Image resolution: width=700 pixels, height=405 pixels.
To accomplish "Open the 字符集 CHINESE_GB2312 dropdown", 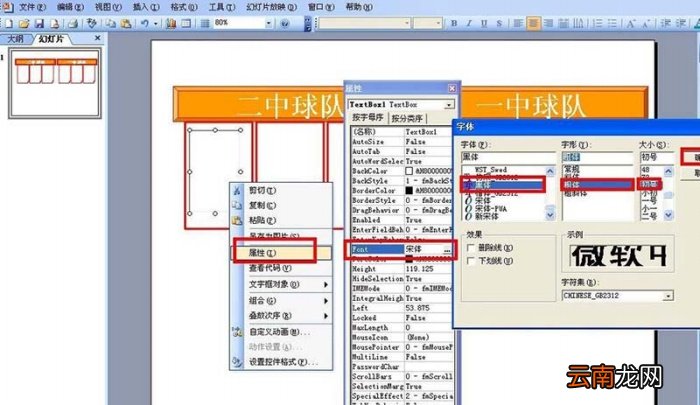I will (668, 296).
